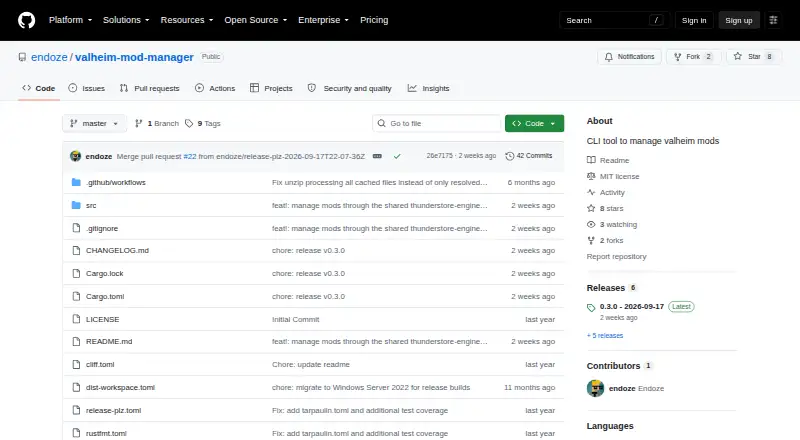800x440 pixels.
Task: Open README.md file
Action: coord(109,341)
